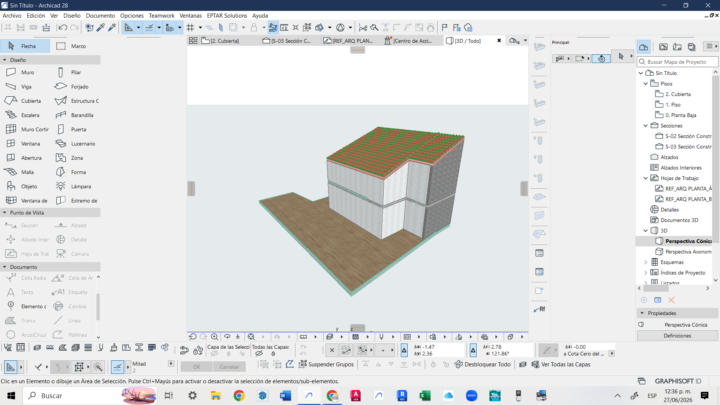The image size is (720, 405).
Task: Collapse the Propiedades panel
Action: (642, 313)
